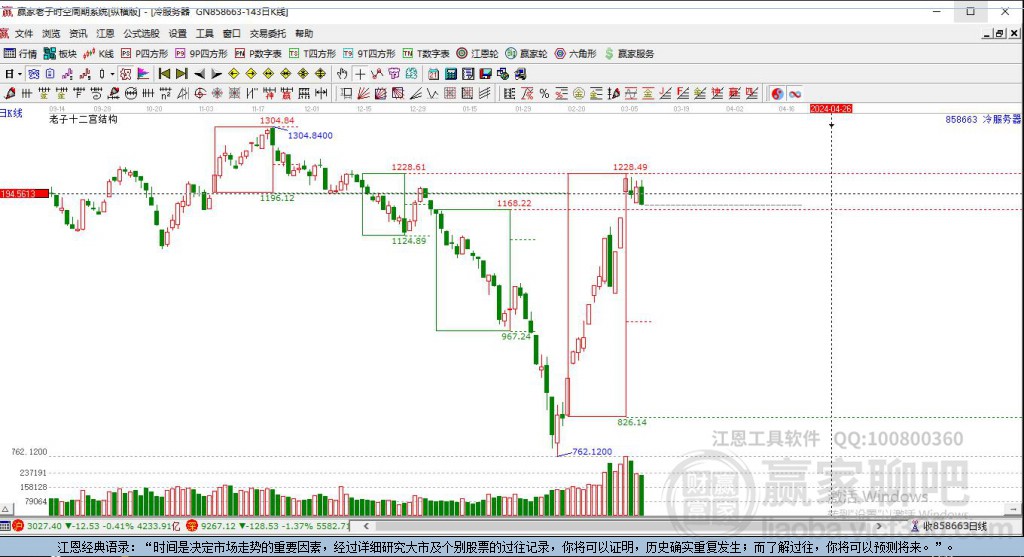Open the 江恩 menu
The height and width of the screenshot is (557, 1024).
[105, 33]
